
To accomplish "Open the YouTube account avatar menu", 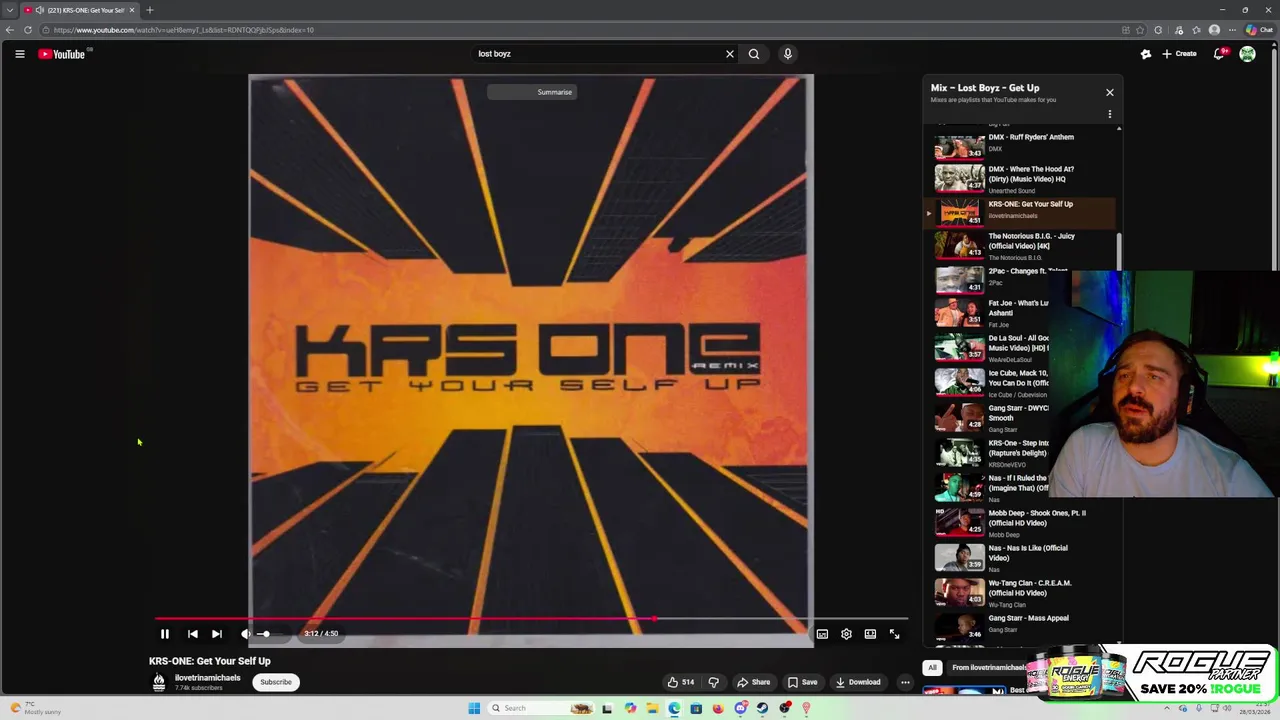I will coord(1248,54).
